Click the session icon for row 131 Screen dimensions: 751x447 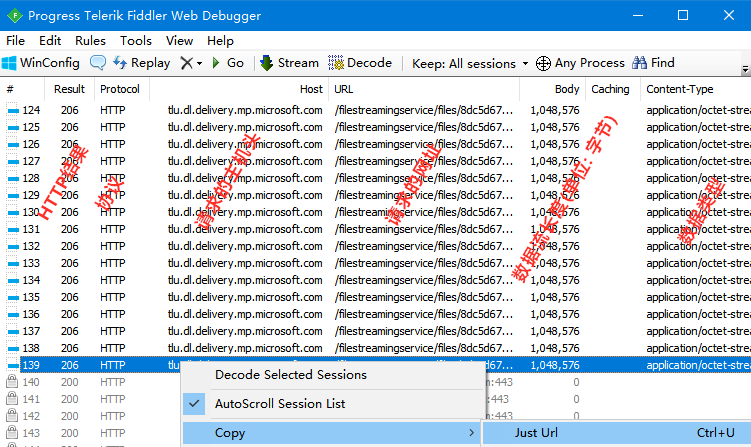(x=12, y=229)
